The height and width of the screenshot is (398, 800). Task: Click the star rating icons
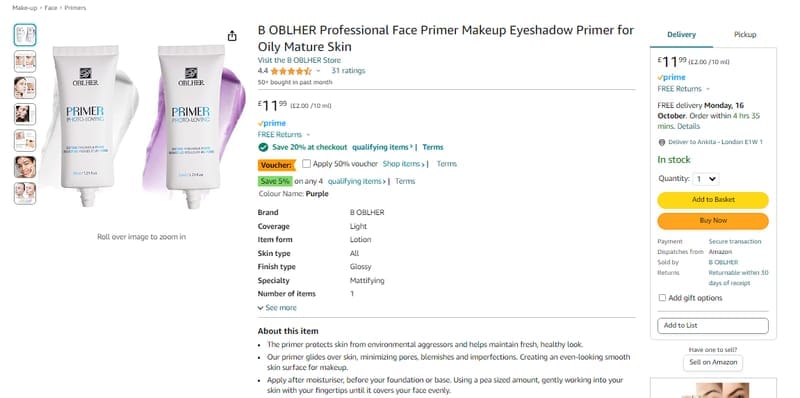pyautogui.click(x=291, y=71)
